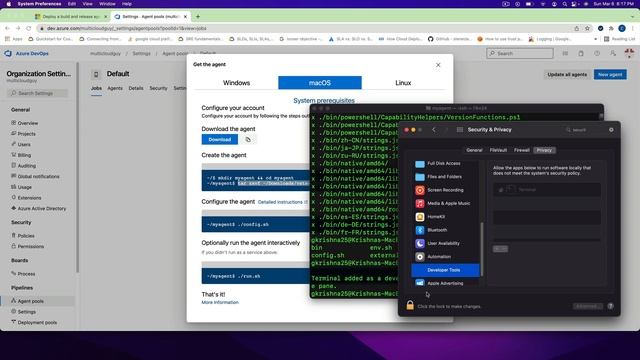Select User Availability in the privacy list
This screenshot has height=360, width=640.
[446, 243]
